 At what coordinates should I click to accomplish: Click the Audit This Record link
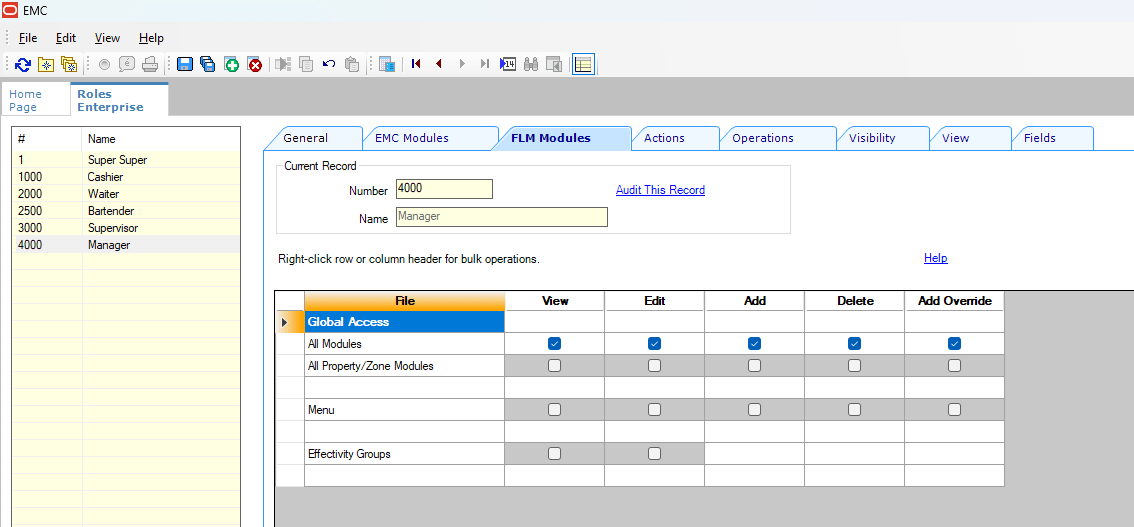(x=660, y=190)
